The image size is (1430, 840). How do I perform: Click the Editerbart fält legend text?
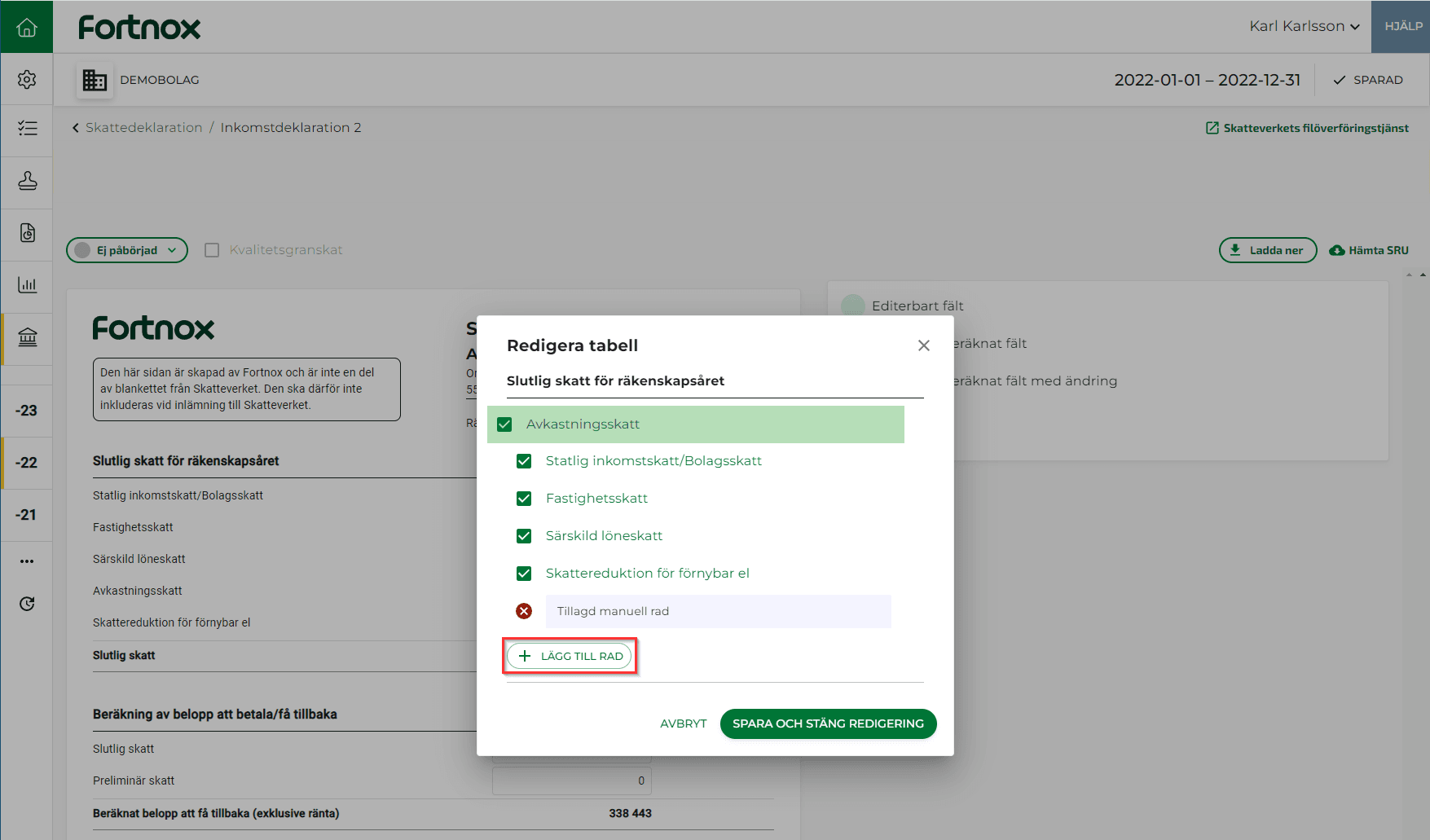(x=917, y=306)
